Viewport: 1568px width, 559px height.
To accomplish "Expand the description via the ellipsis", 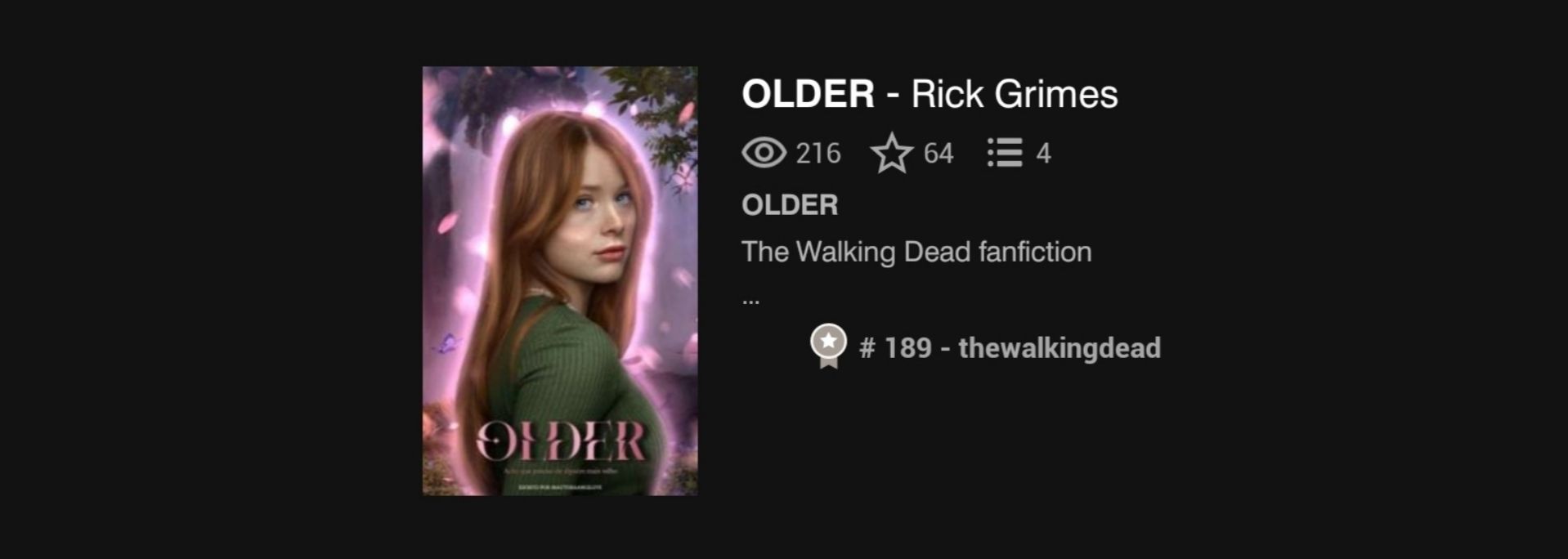I will (750, 302).
